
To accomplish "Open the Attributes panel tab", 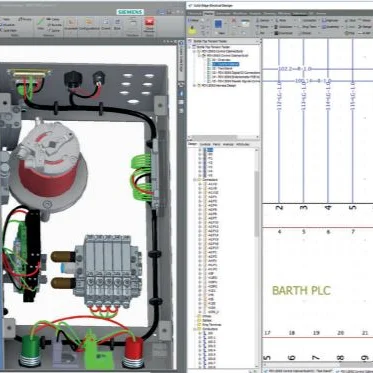I will pyautogui.click(x=243, y=144).
